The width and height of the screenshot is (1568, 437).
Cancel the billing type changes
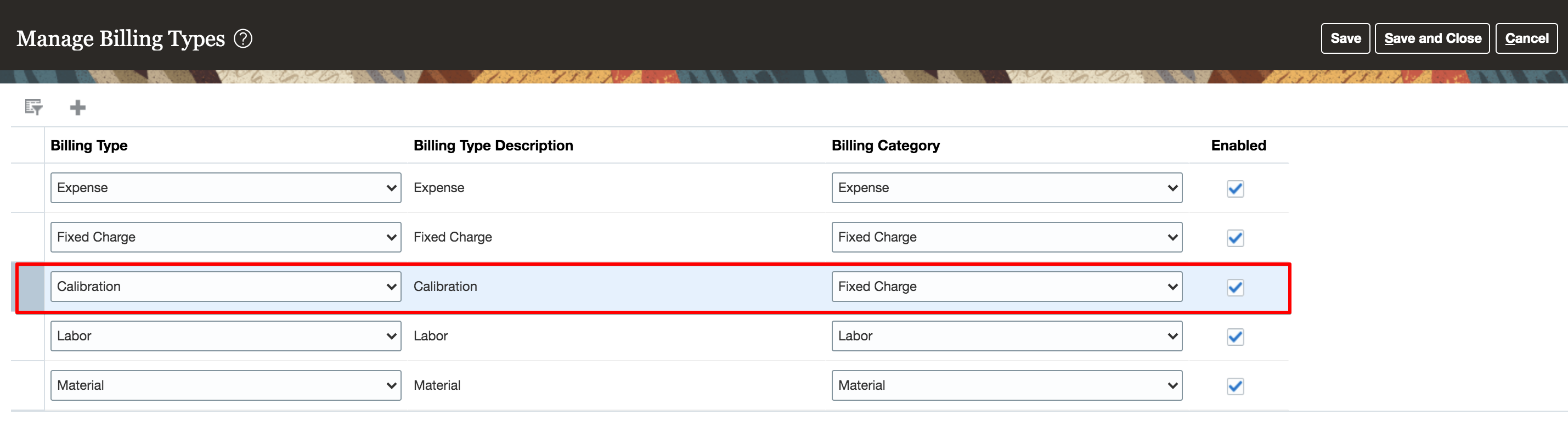click(1526, 38)
